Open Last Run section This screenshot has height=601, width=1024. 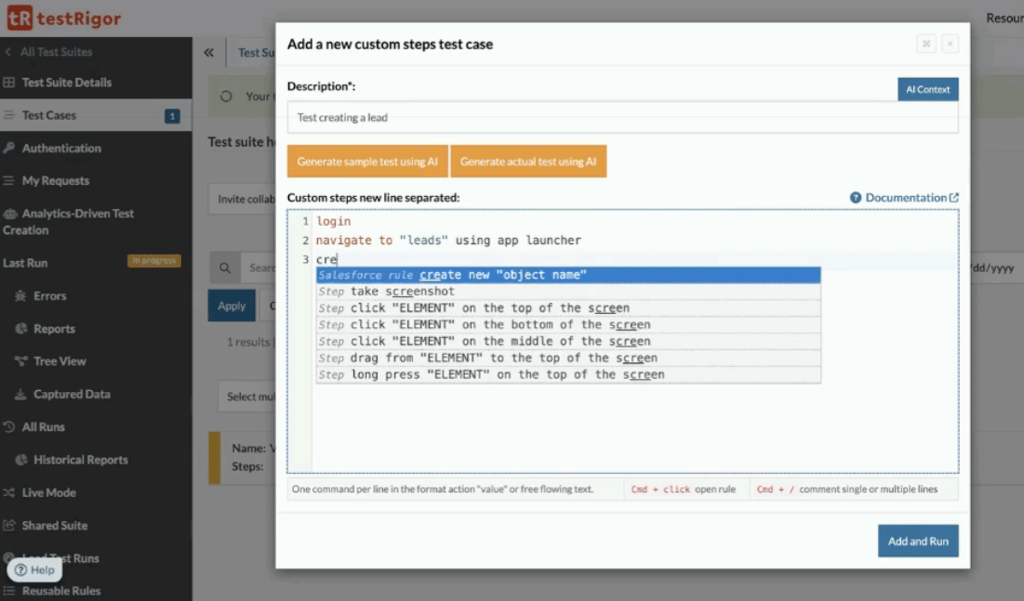pyautogui.click(x=25, y=263)
